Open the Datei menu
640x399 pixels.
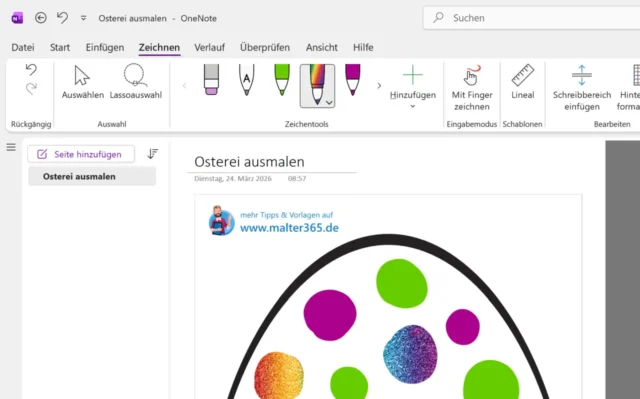click(23, 47)
